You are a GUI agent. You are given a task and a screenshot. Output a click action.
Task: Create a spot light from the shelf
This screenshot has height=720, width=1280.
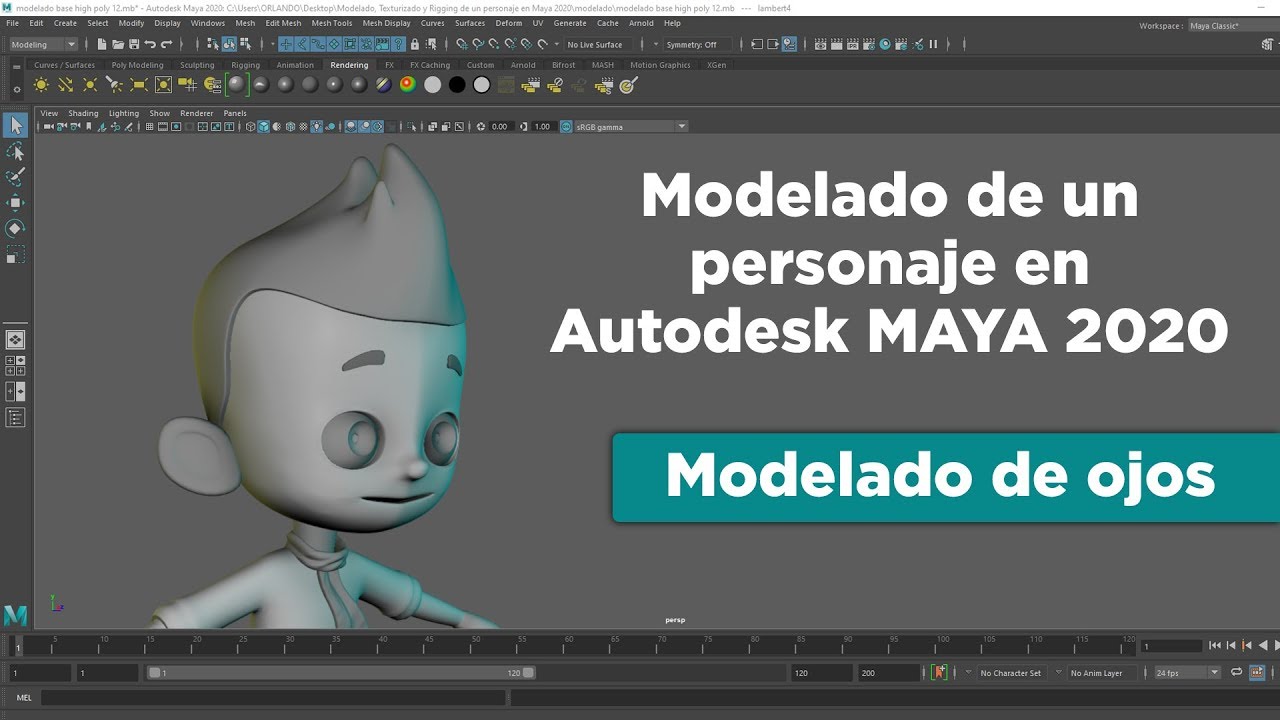(x=114, y=85)
